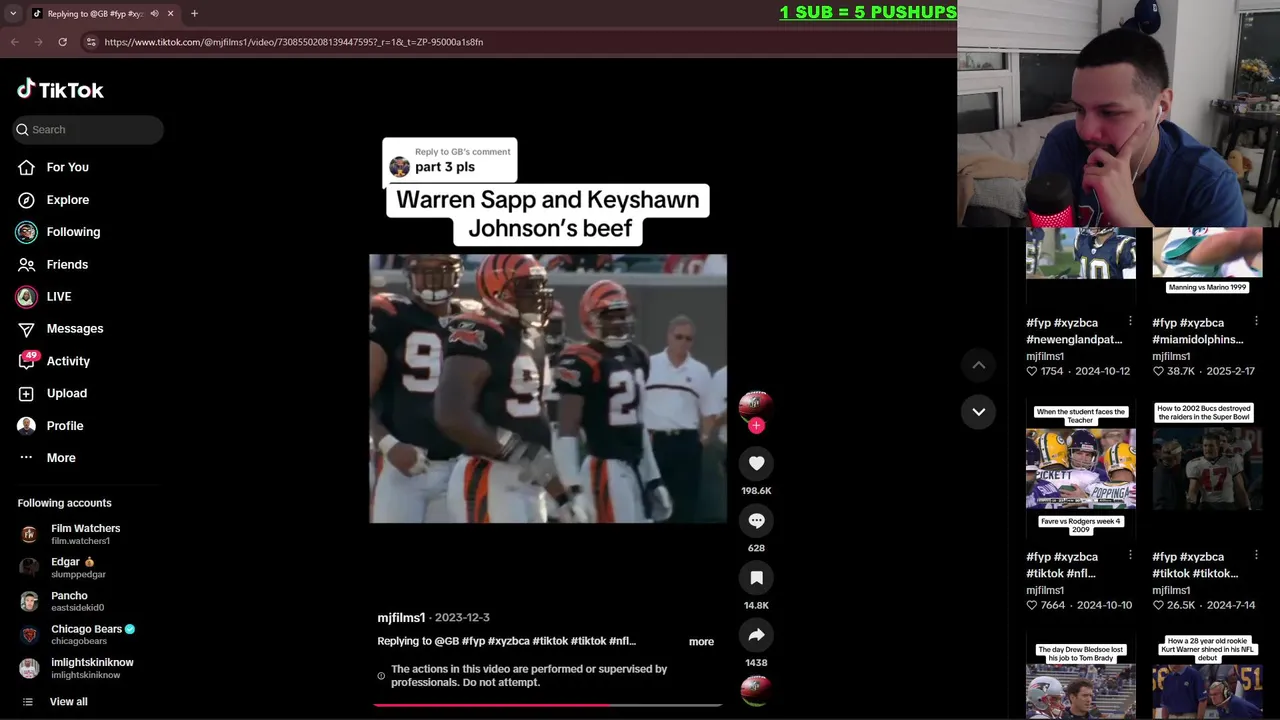
Task: Open the spinning sound disc icon
Action: 756,691
